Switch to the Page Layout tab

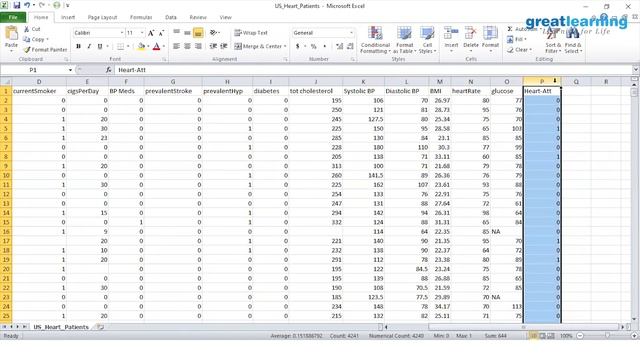(x=102, y=17)
